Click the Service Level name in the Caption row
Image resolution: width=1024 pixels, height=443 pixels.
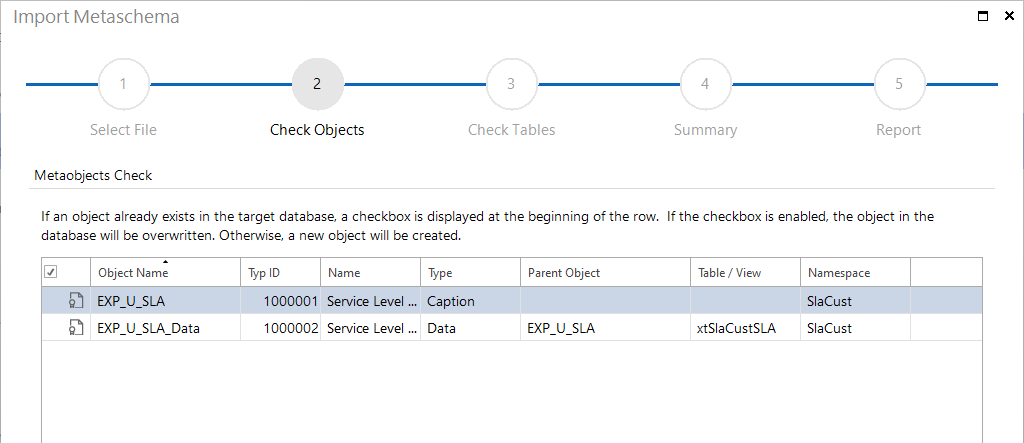coord(371,302)
